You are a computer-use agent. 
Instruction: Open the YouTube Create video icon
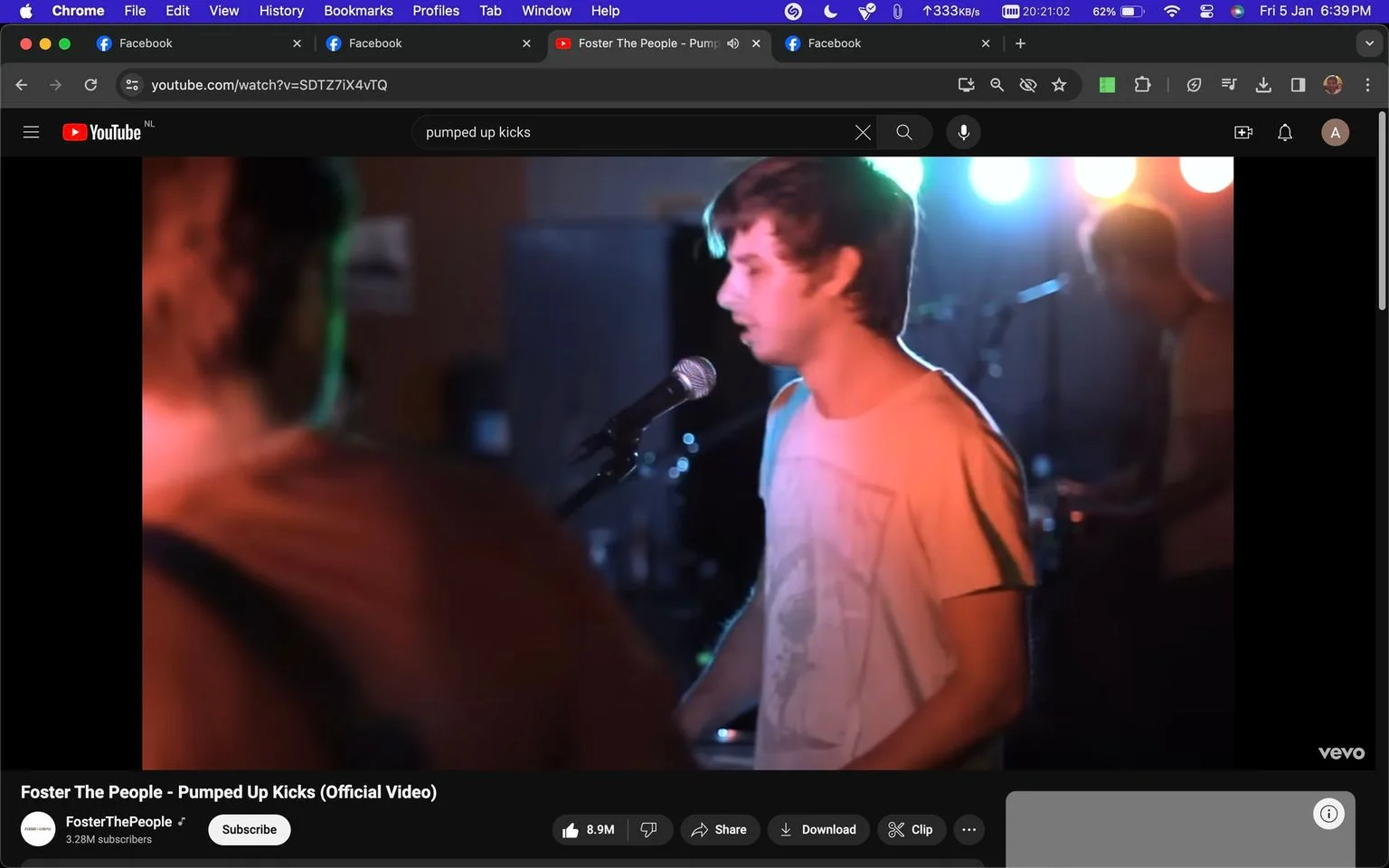point(1243,132)
